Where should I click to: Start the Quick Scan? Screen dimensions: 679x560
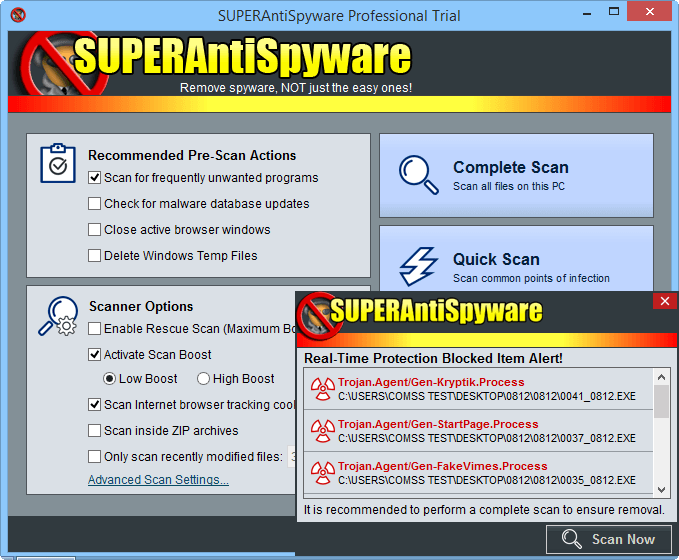tap(516, 259)
